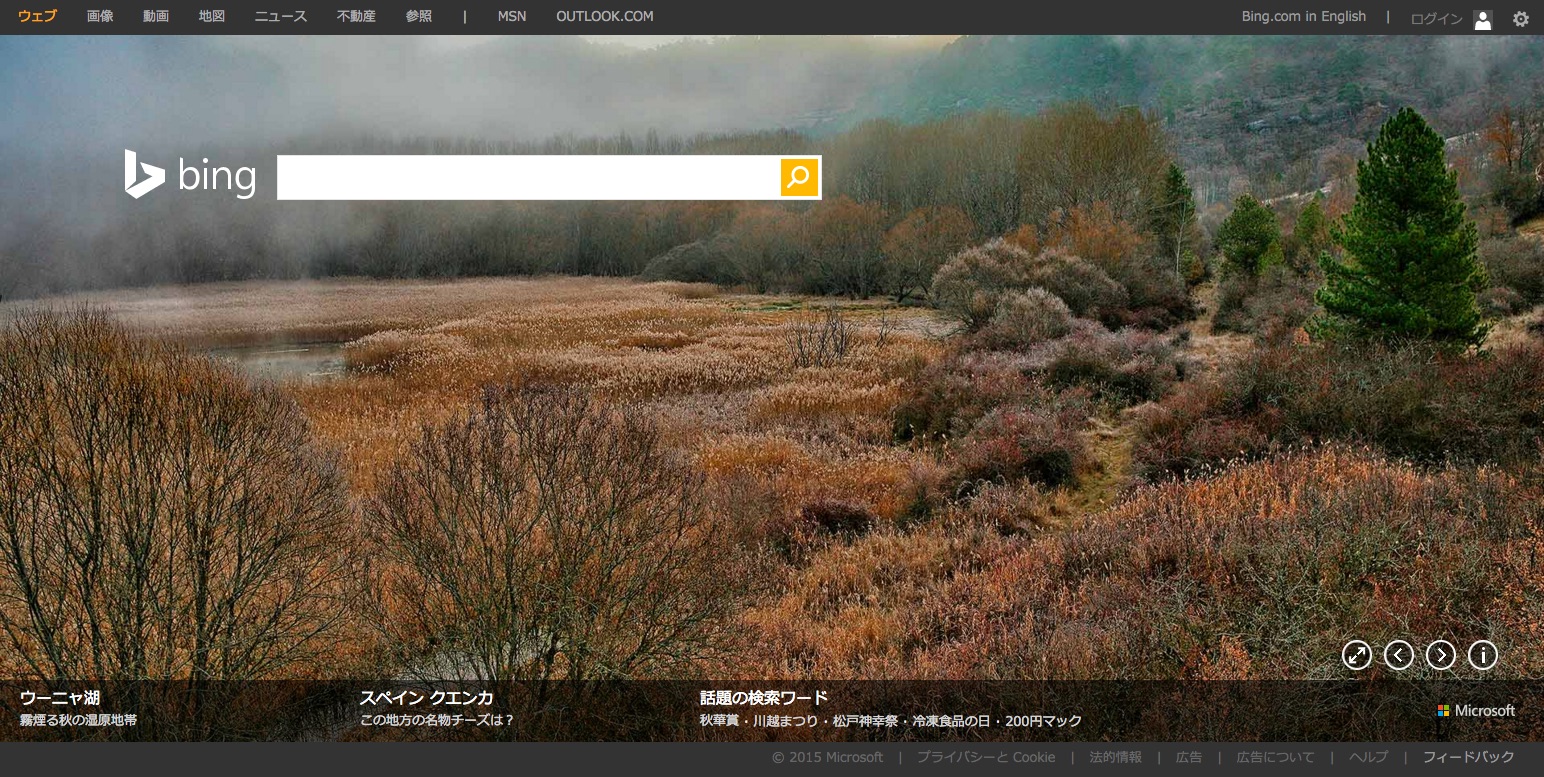Click the スペイン クエンカ trivia link

426,698
